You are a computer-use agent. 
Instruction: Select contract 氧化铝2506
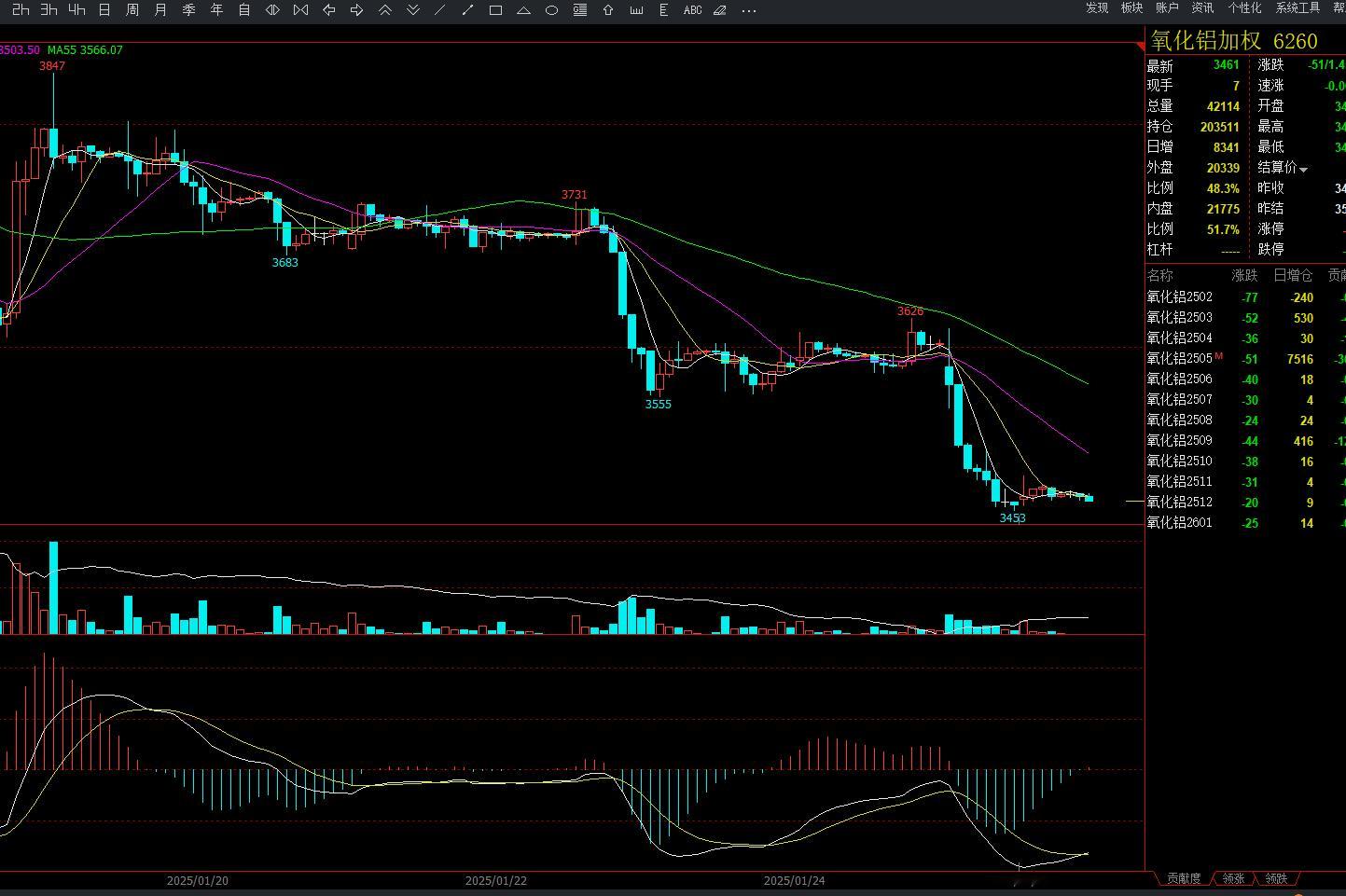pos(1180,379)
